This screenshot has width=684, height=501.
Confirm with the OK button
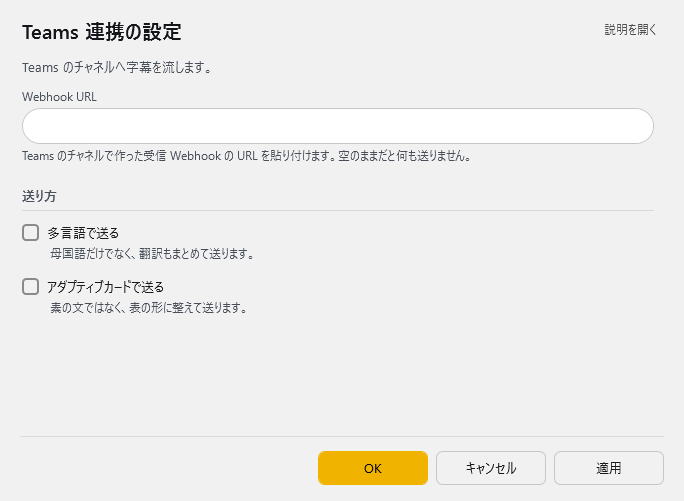coord(373,468)
